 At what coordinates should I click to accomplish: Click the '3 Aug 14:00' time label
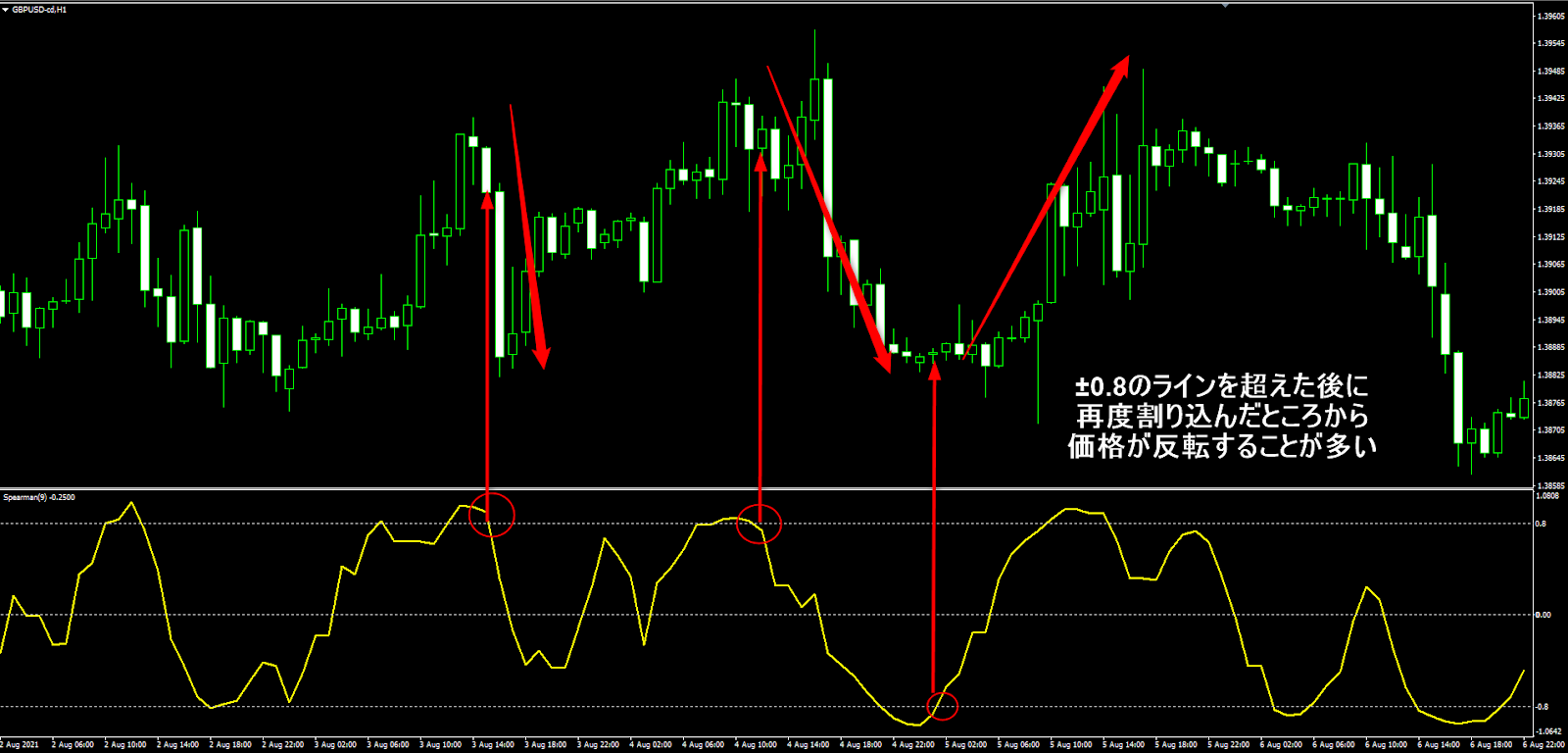[x=493, y=745]
